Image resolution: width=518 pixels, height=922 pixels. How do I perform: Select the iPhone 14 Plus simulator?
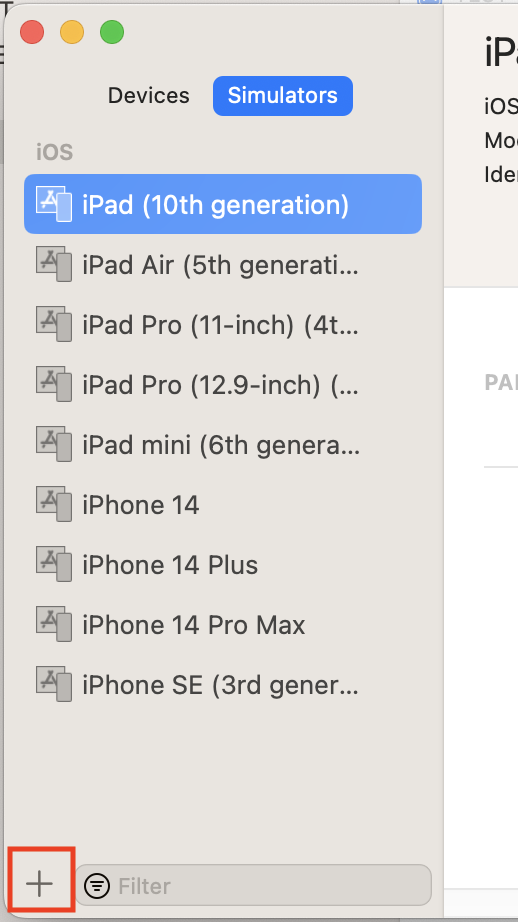pyautogui.click(x=223, y=564)
